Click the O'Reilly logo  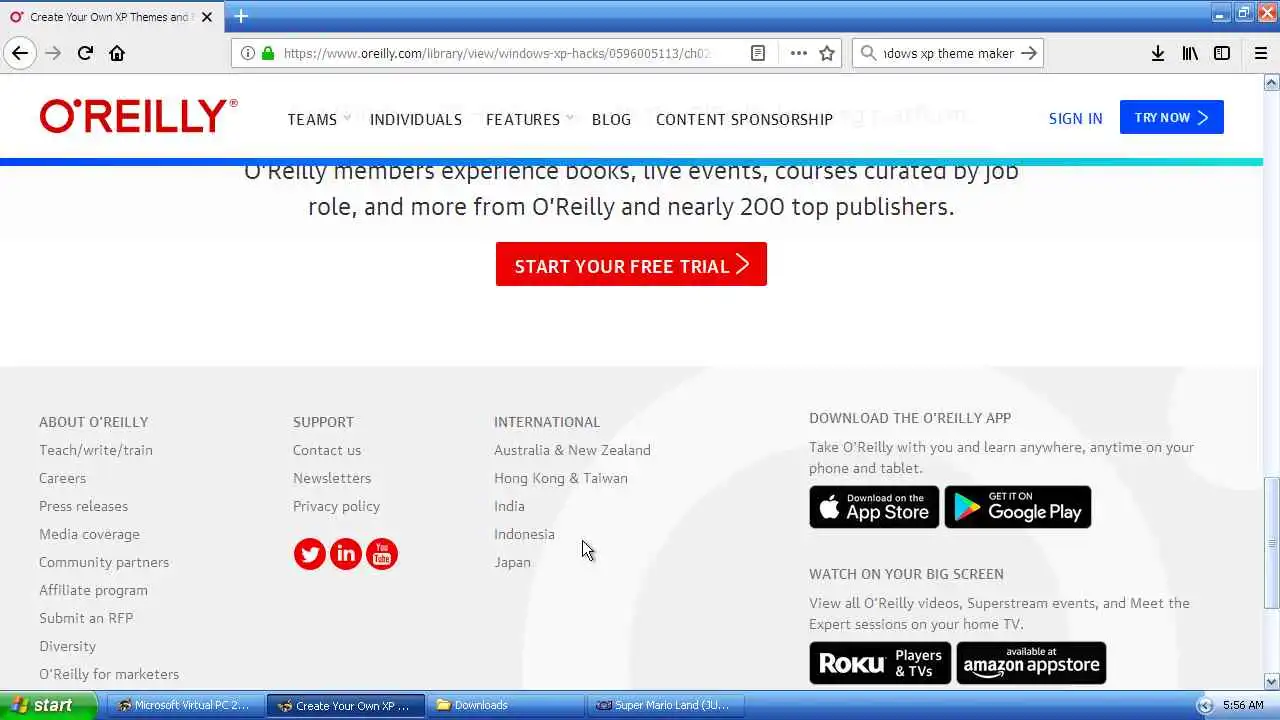pos(139,116)
